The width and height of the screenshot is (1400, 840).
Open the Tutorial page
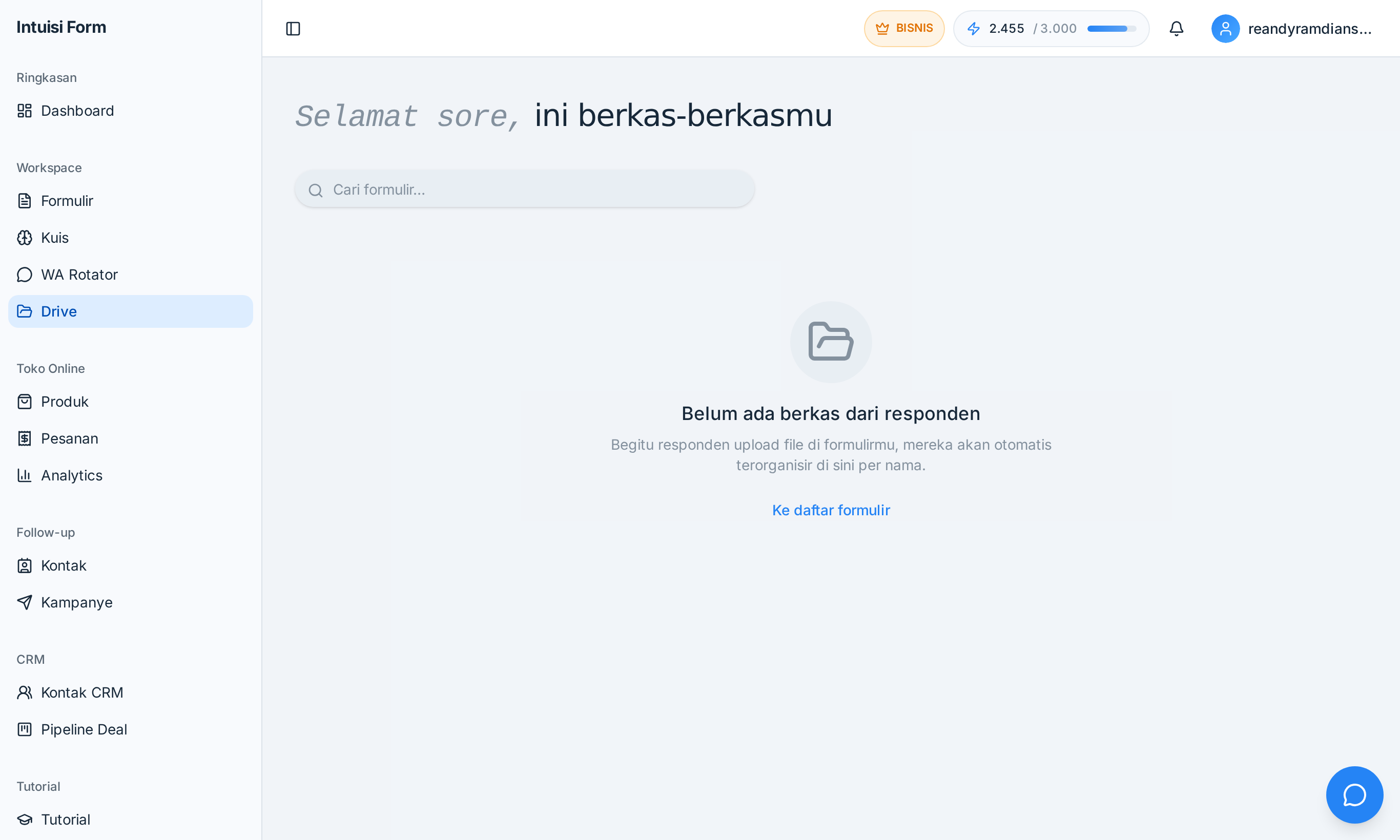click(x=130, y=820)
